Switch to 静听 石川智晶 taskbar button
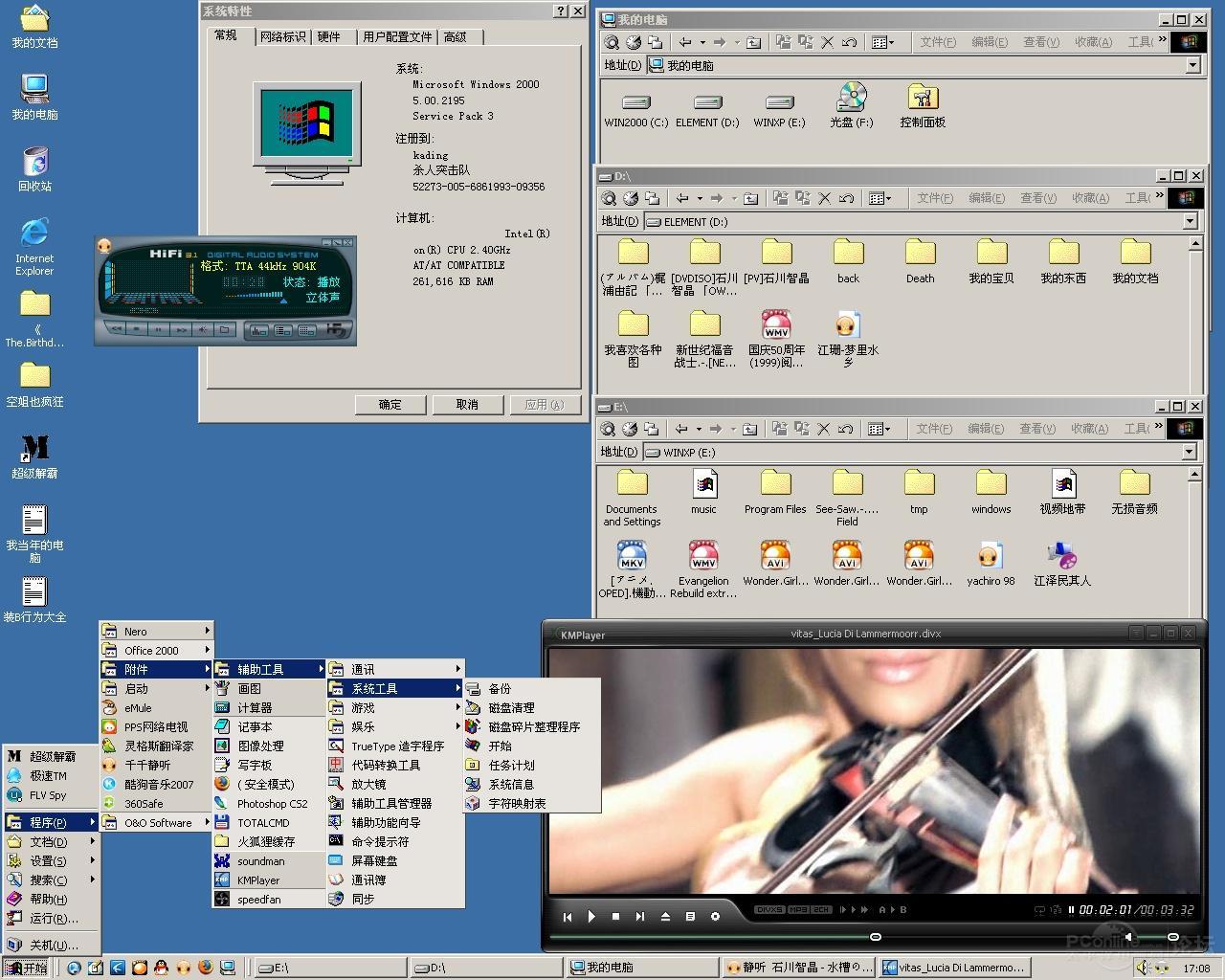 point(799,968)
